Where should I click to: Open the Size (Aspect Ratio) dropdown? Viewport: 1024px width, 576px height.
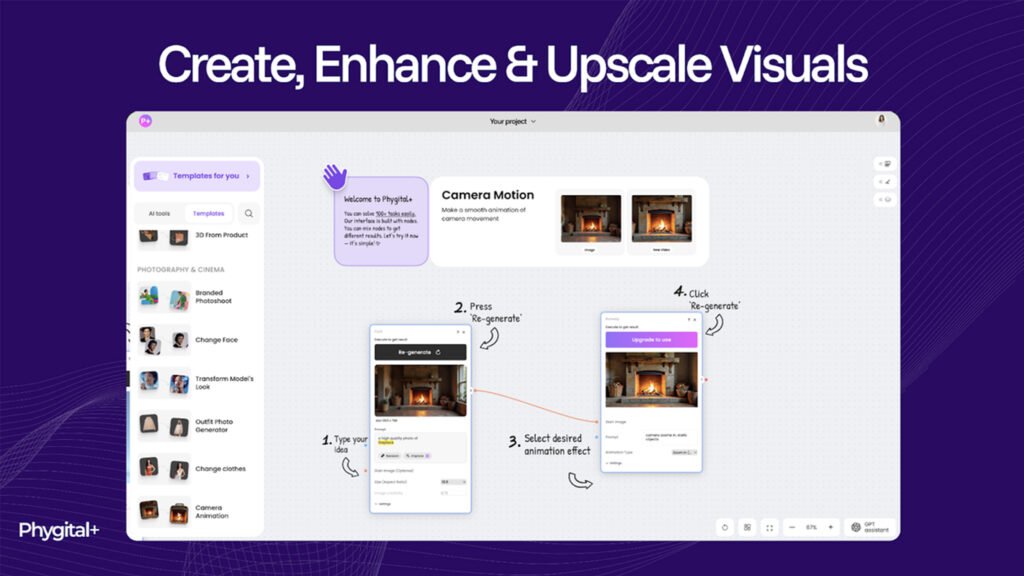446,482
